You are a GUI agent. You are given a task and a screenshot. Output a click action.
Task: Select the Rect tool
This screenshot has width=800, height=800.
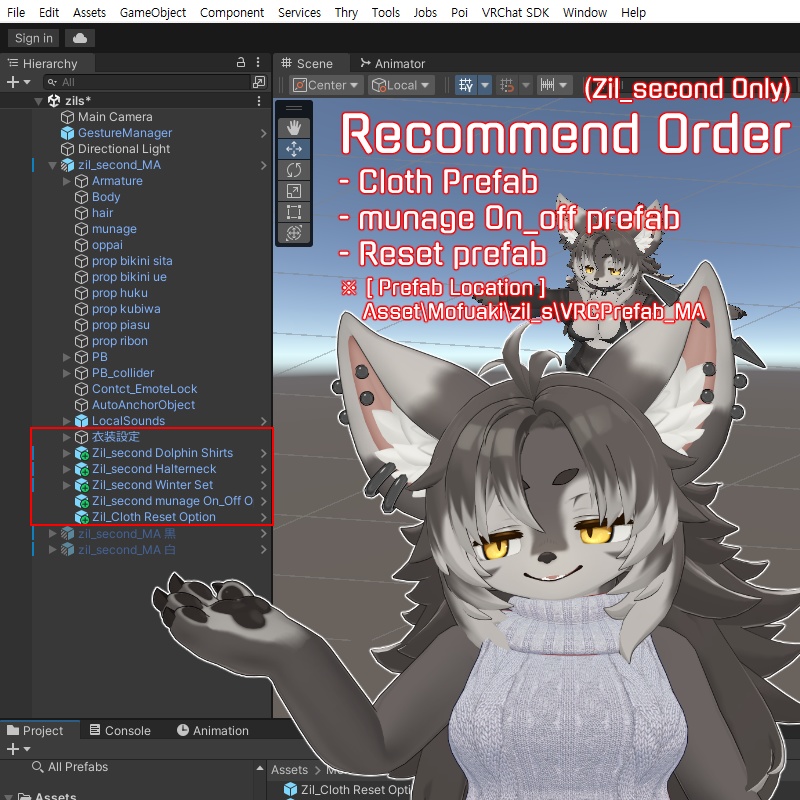click(x=293, y=212)
